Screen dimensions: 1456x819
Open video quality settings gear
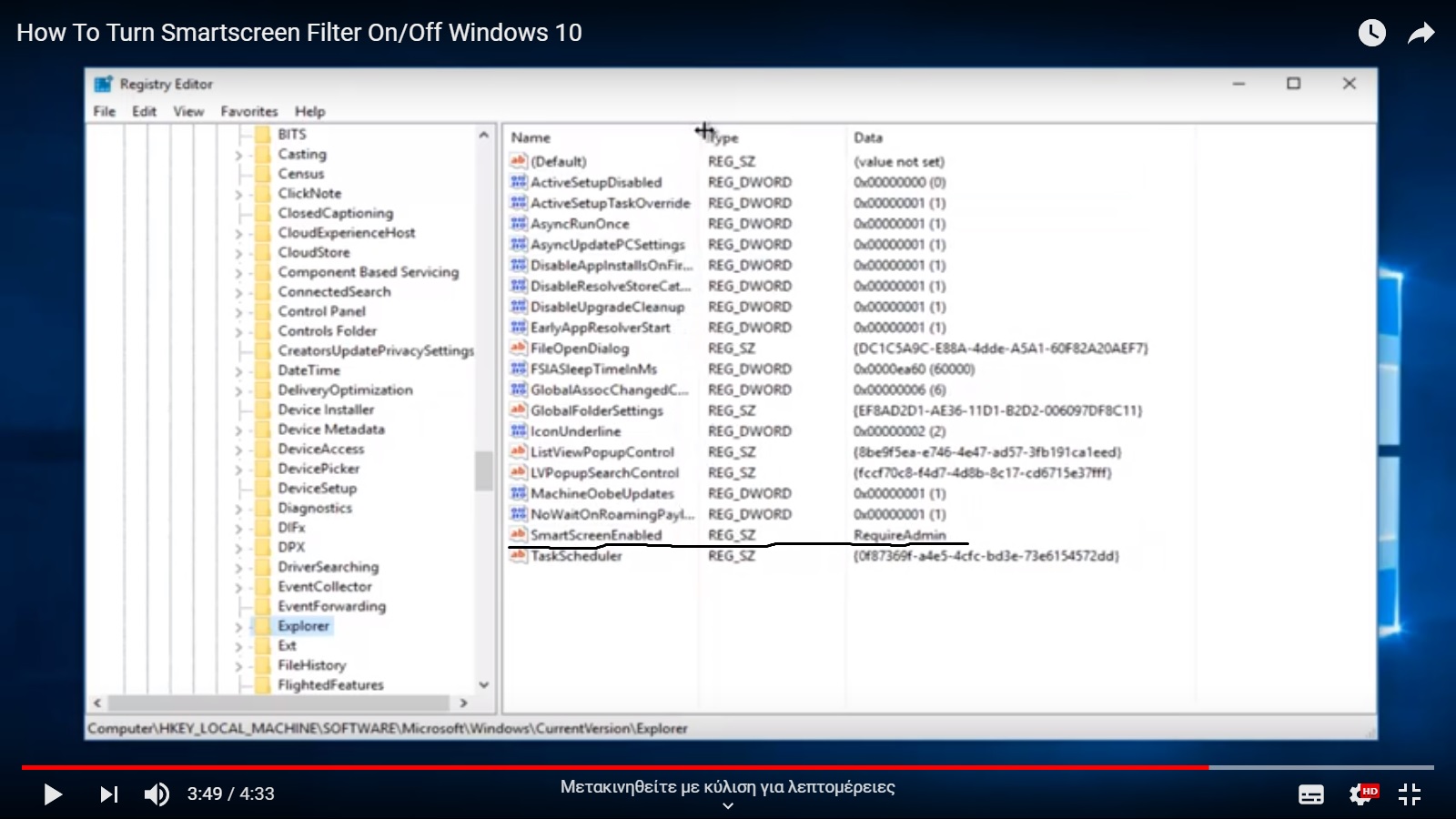[x=1361, y=794]
